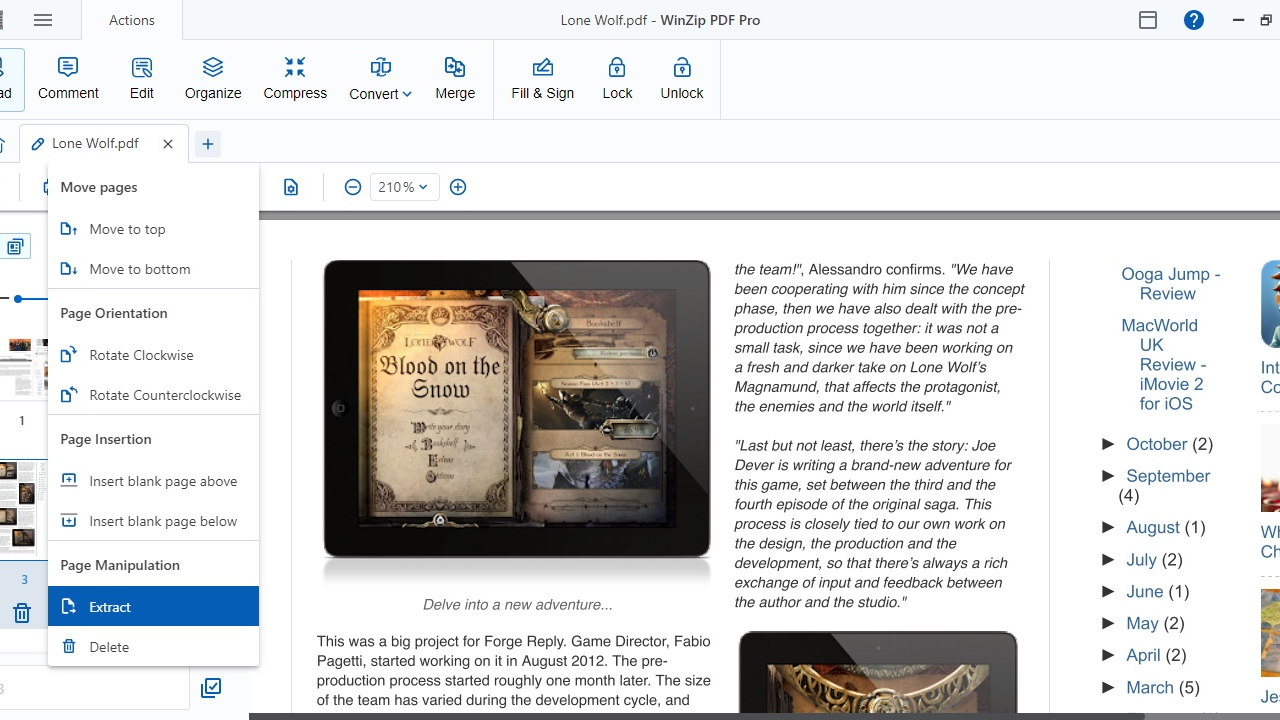Open the Comment tool
The height and width of the screenshot is (720, 1280).
pos(68,78)
